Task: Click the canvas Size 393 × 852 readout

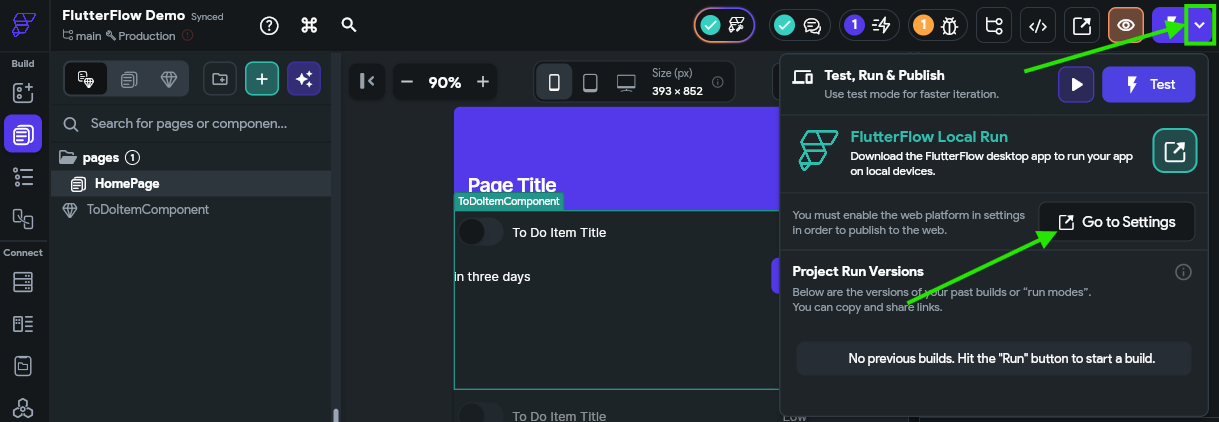Action: 678,82
